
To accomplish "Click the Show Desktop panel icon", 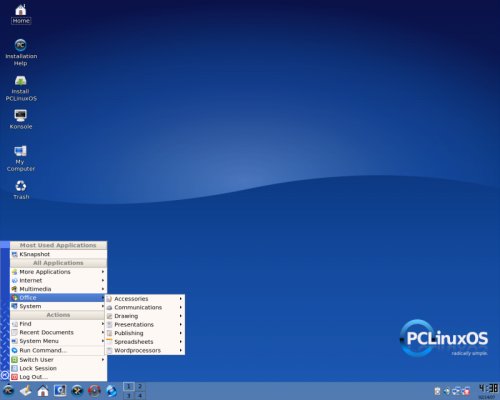I will (x=26, y=391).
